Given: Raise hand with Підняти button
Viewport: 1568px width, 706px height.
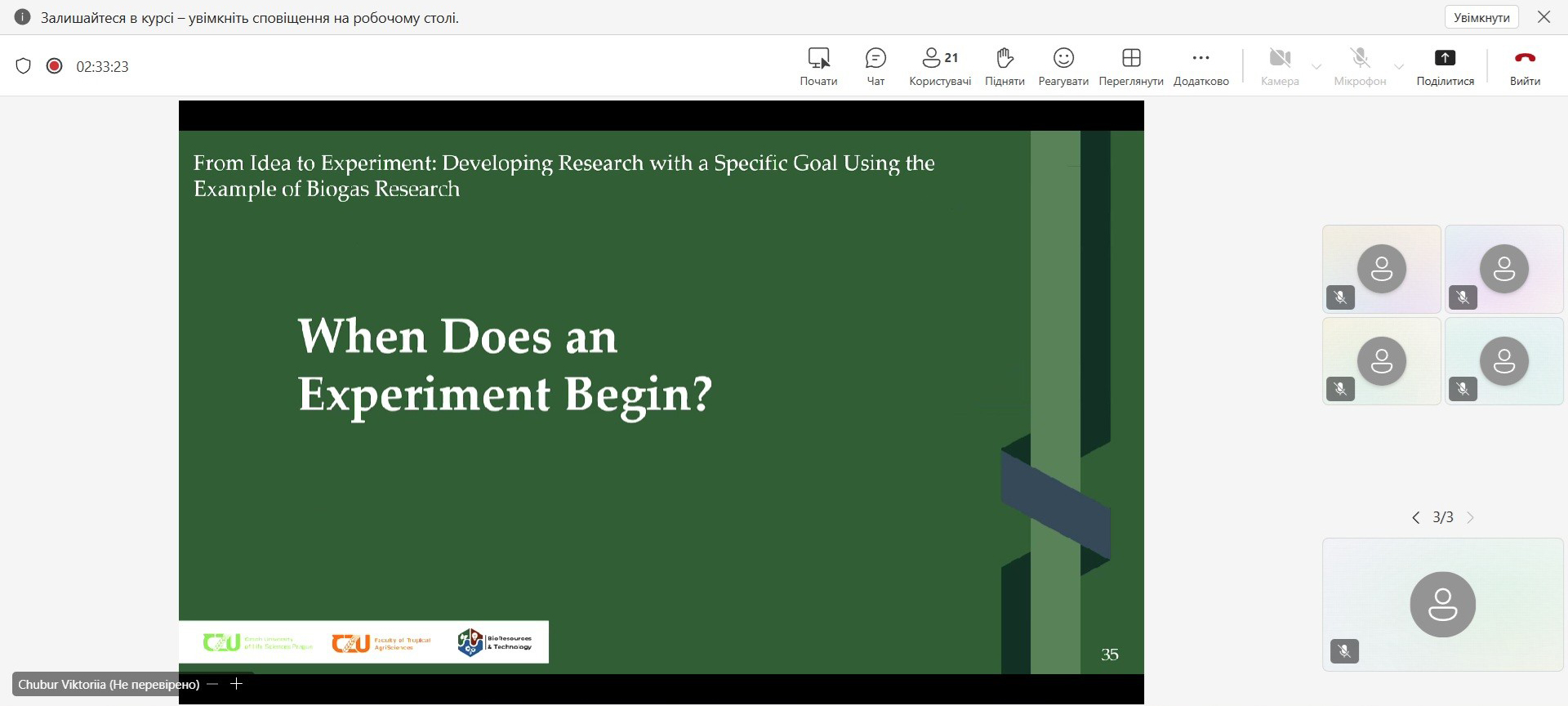Looking at the screenshot, I should click(x=1004, y=66).
